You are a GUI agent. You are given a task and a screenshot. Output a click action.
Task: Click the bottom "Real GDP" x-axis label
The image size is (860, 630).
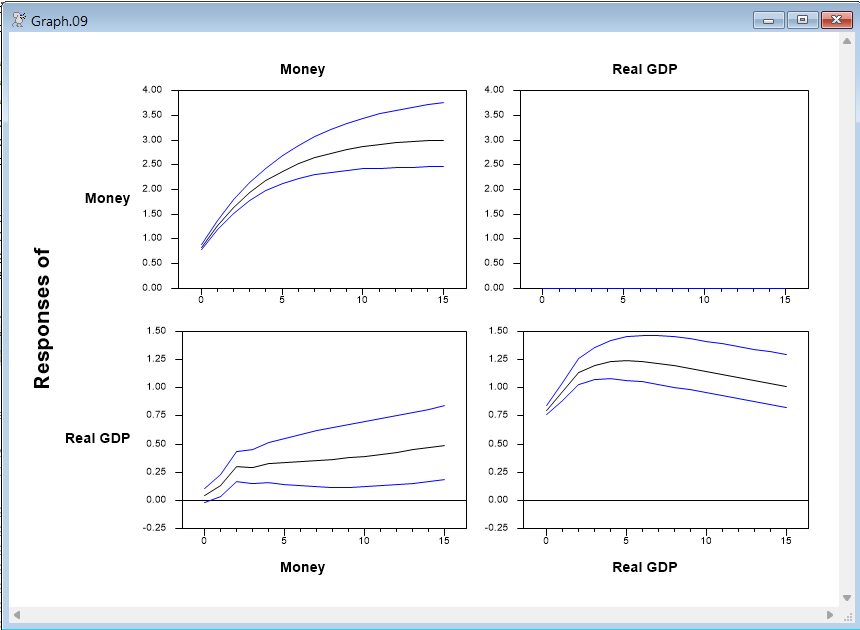point(644,567)
